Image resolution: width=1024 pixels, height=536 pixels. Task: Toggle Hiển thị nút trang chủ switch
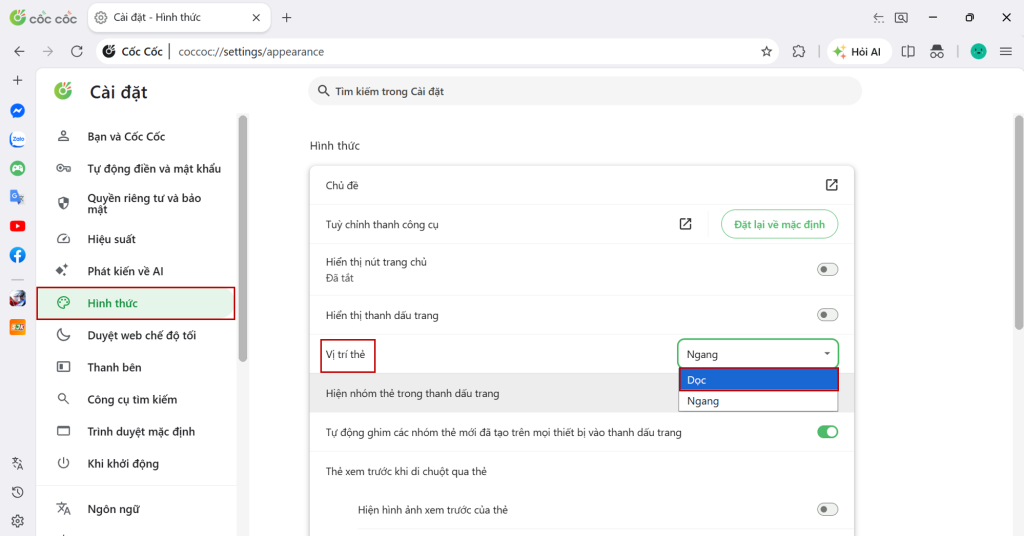tap(827, 270)
